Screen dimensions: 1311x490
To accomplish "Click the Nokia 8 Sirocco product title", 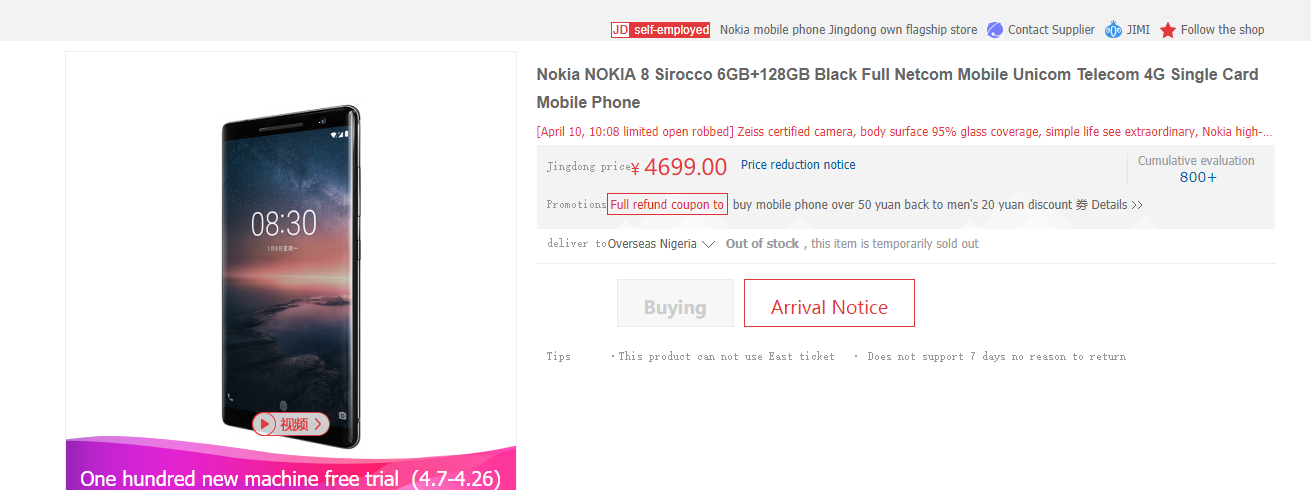I will pos(897,88).
